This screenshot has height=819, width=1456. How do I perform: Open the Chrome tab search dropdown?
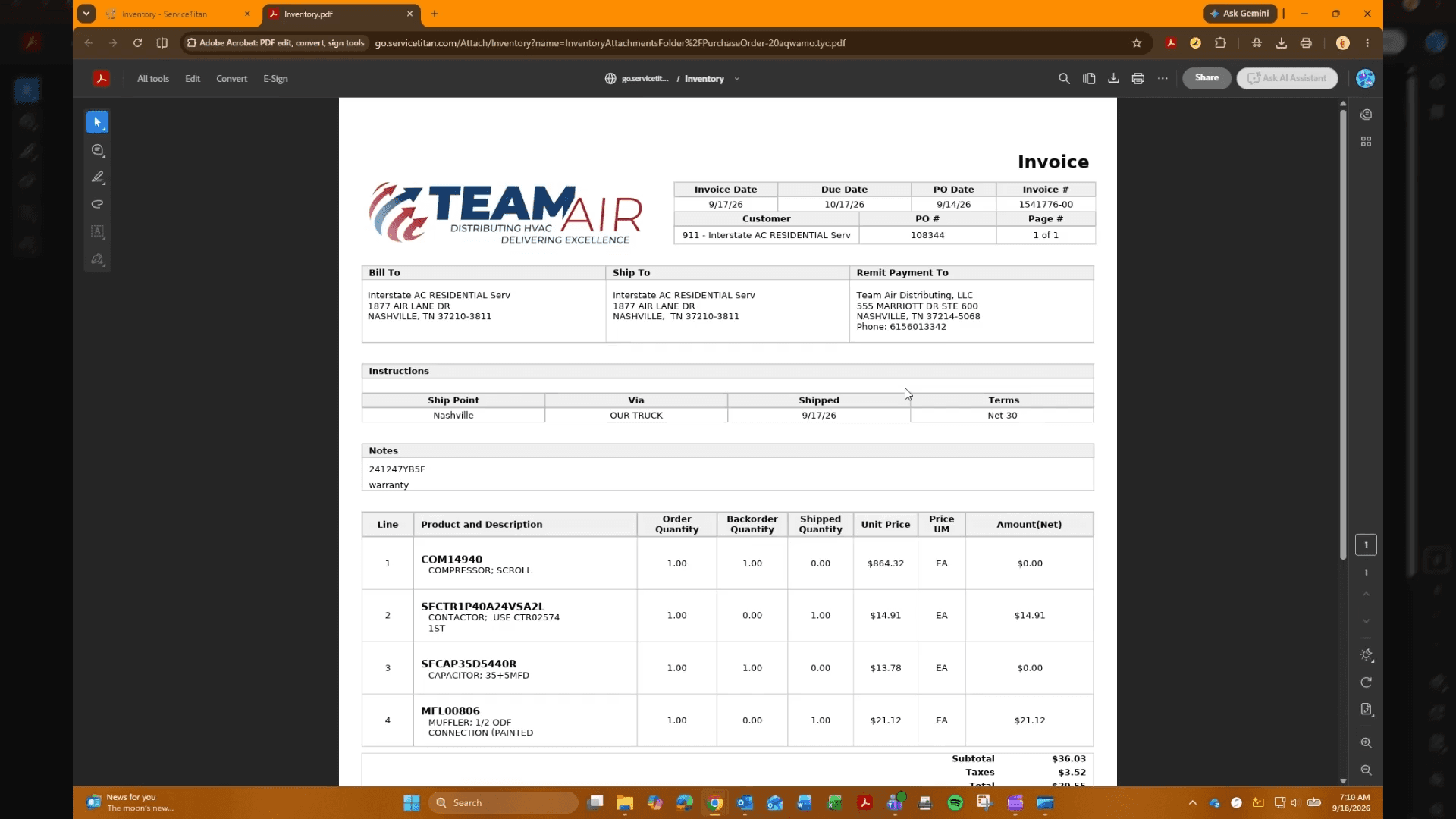pyautogui.click(x=86, y=14)
